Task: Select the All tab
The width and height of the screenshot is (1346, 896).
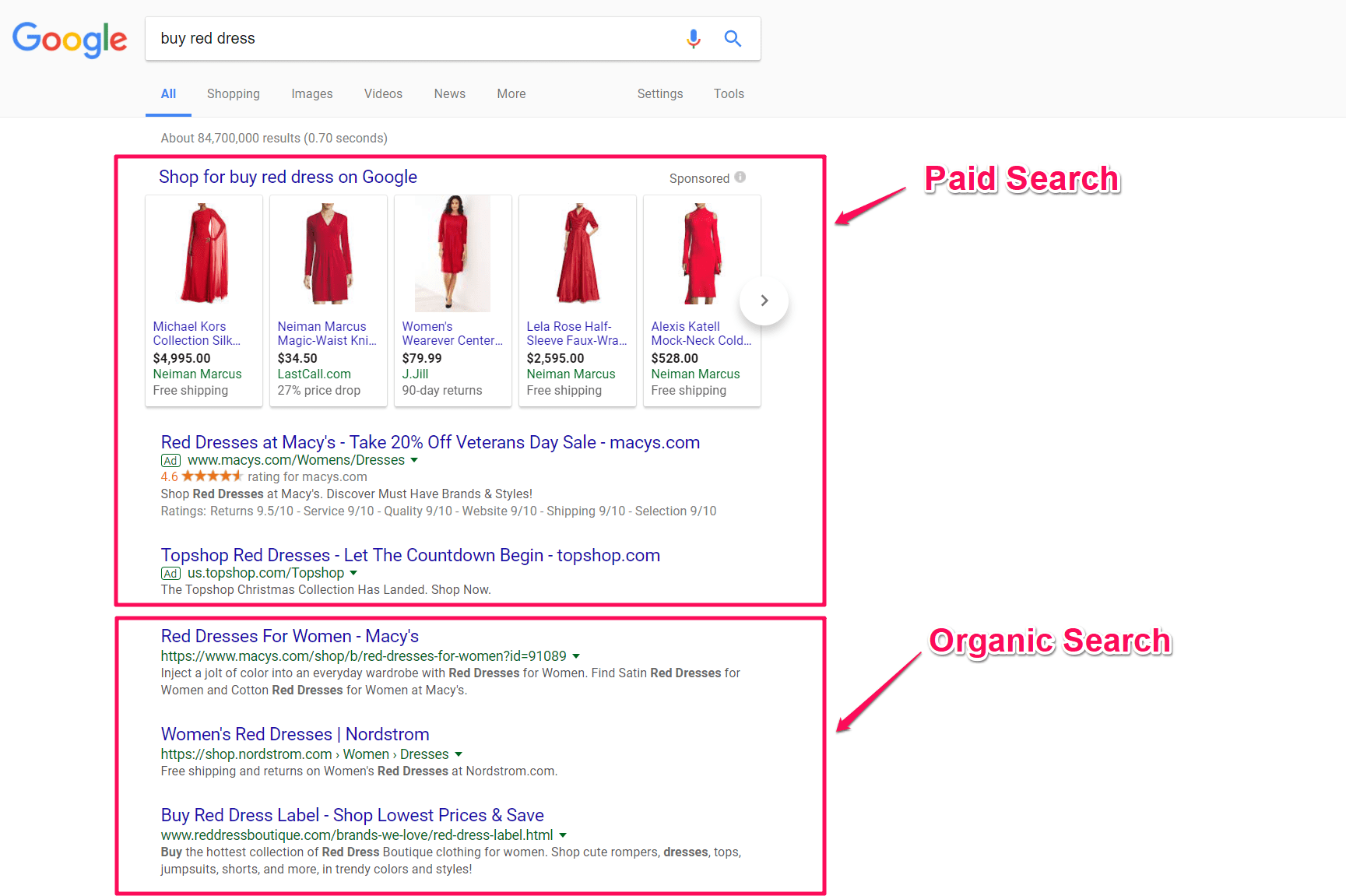Action: click(168, 94)
